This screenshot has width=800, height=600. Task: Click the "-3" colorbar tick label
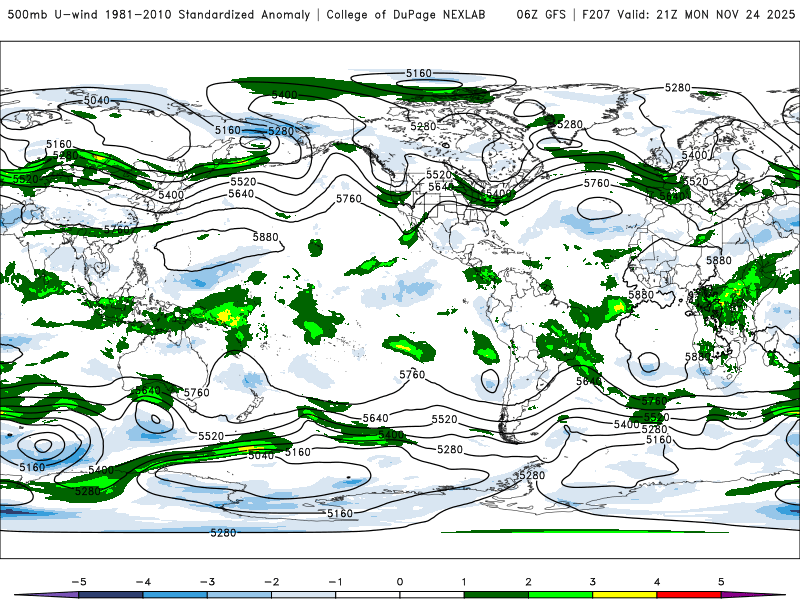(x=207, y=582)
